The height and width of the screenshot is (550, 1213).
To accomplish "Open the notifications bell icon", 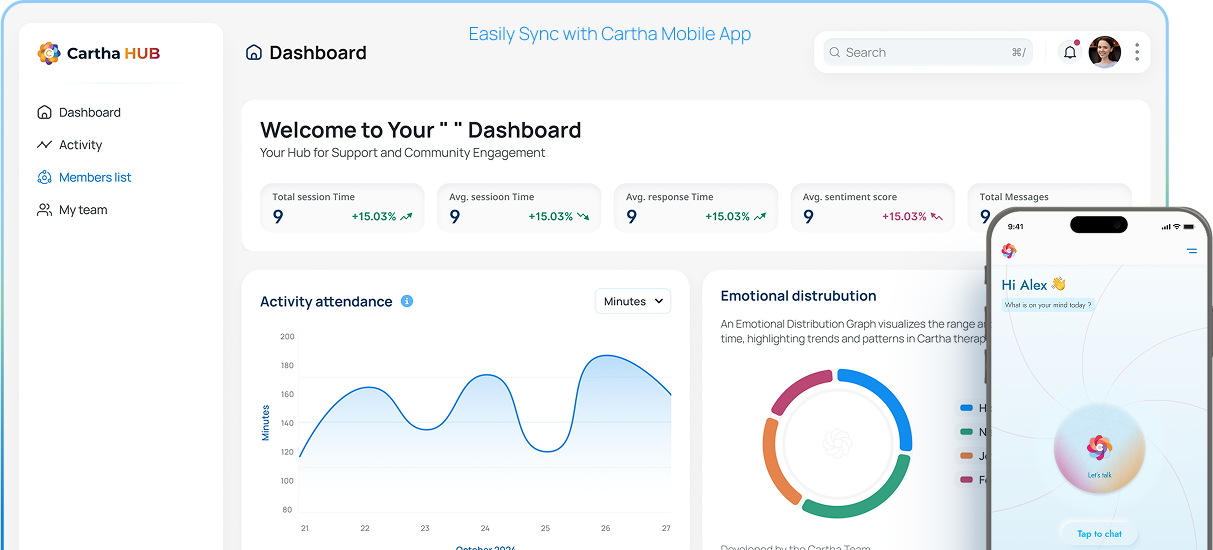I will [1070, 52].
